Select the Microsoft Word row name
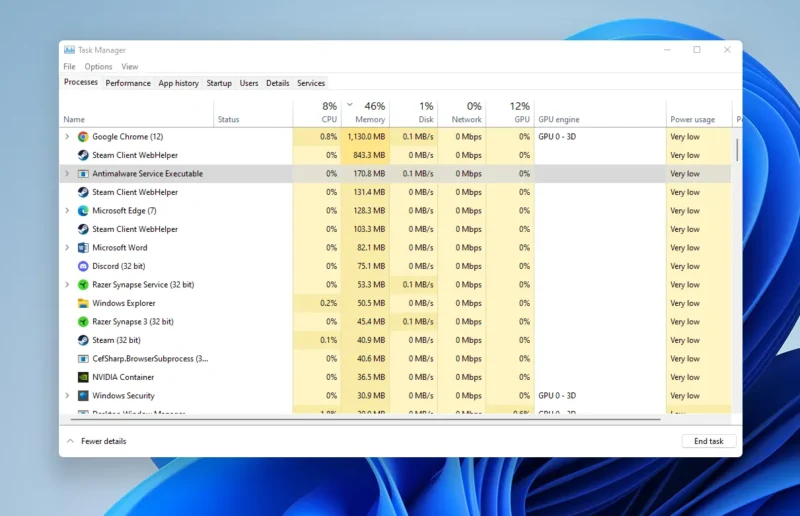This screenshot has width=800, height=516. coord(119,248)
